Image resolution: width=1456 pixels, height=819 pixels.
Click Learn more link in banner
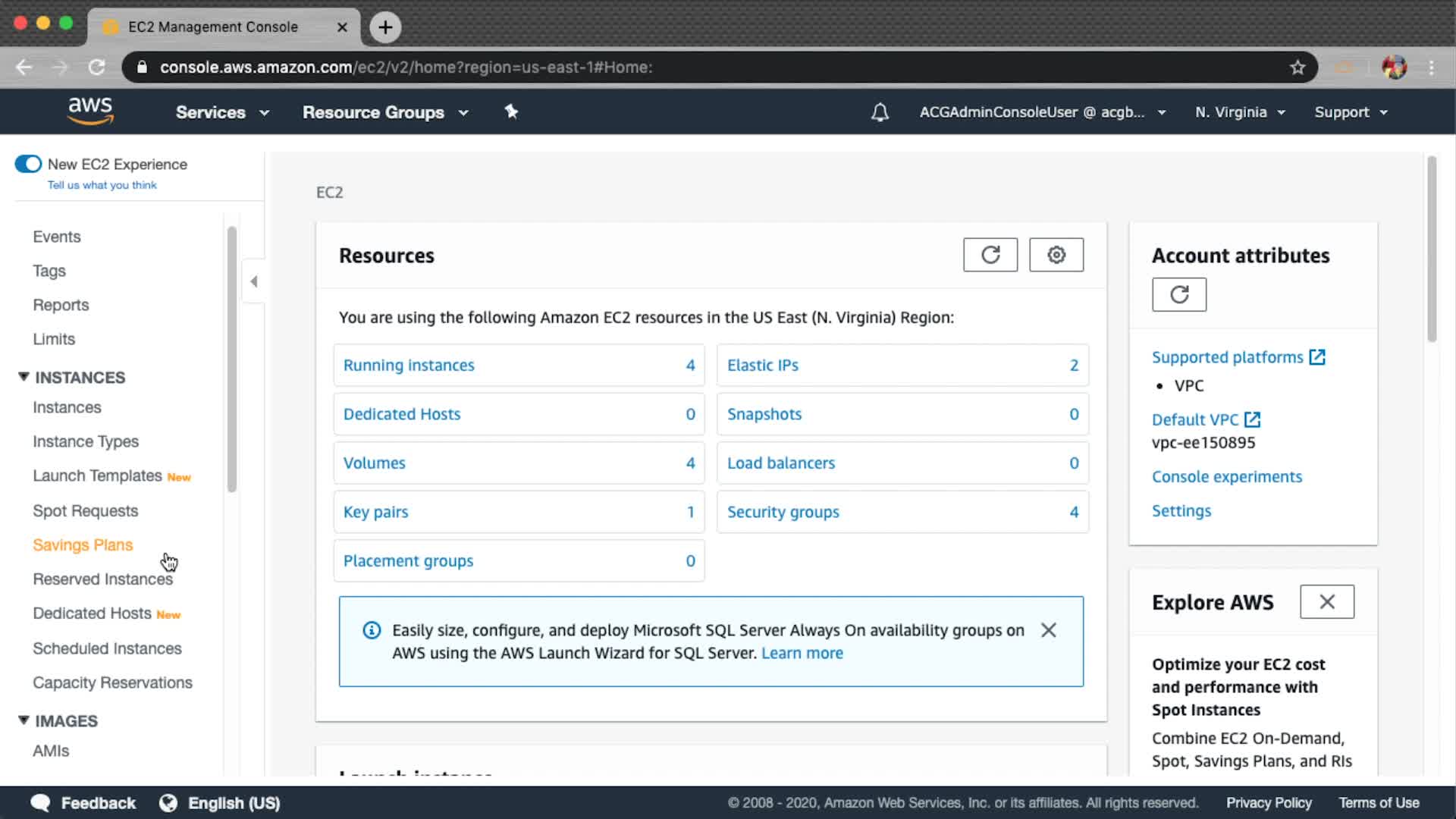click(802, 653)
